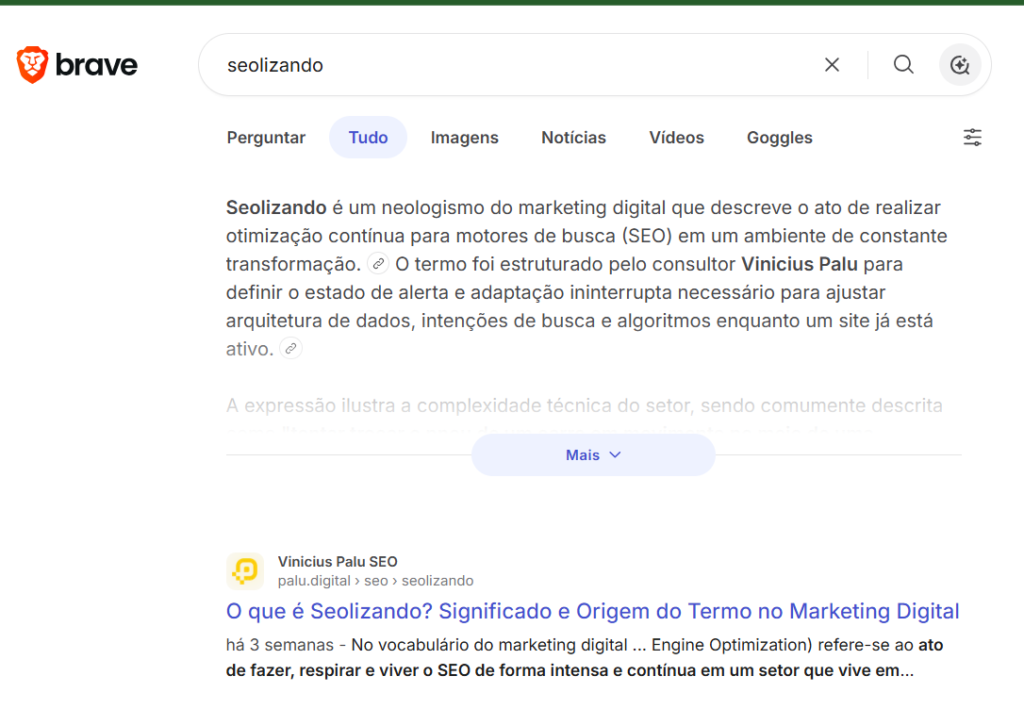Click bold 'Vinicius Palu' in the summary
Viewport: 1024px width, 709px height.
[x=799, y=264]
